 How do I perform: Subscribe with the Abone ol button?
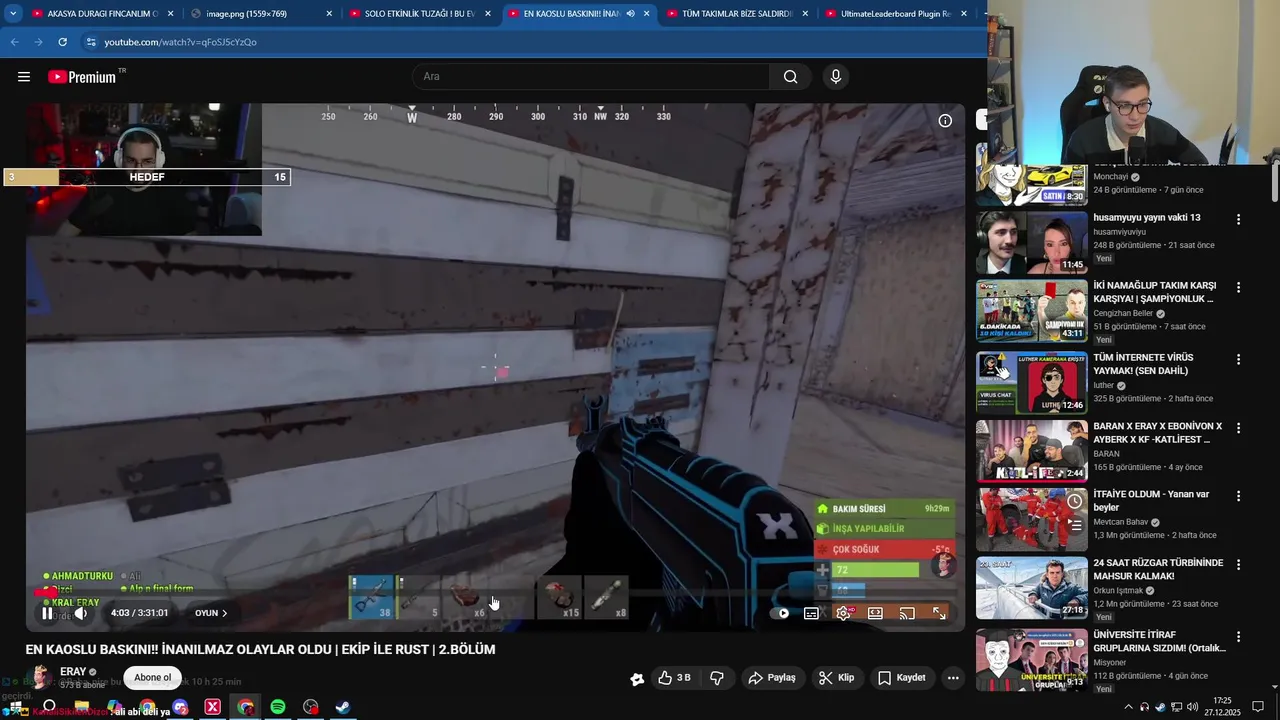point(153,677)
